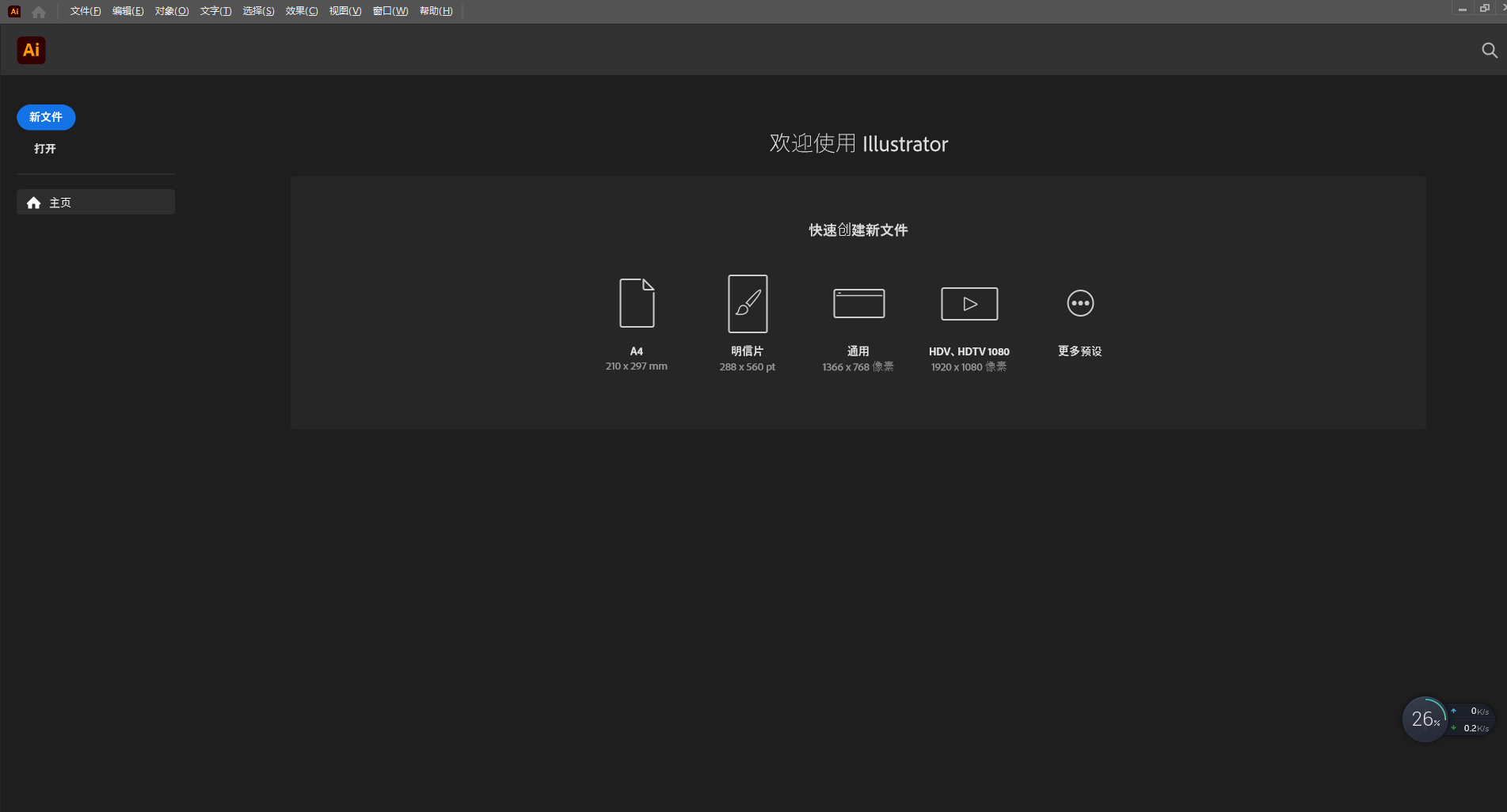Viewport: 1507px width, 812px height.
Task: Click the 打开 link
Action: coord(45,149)
